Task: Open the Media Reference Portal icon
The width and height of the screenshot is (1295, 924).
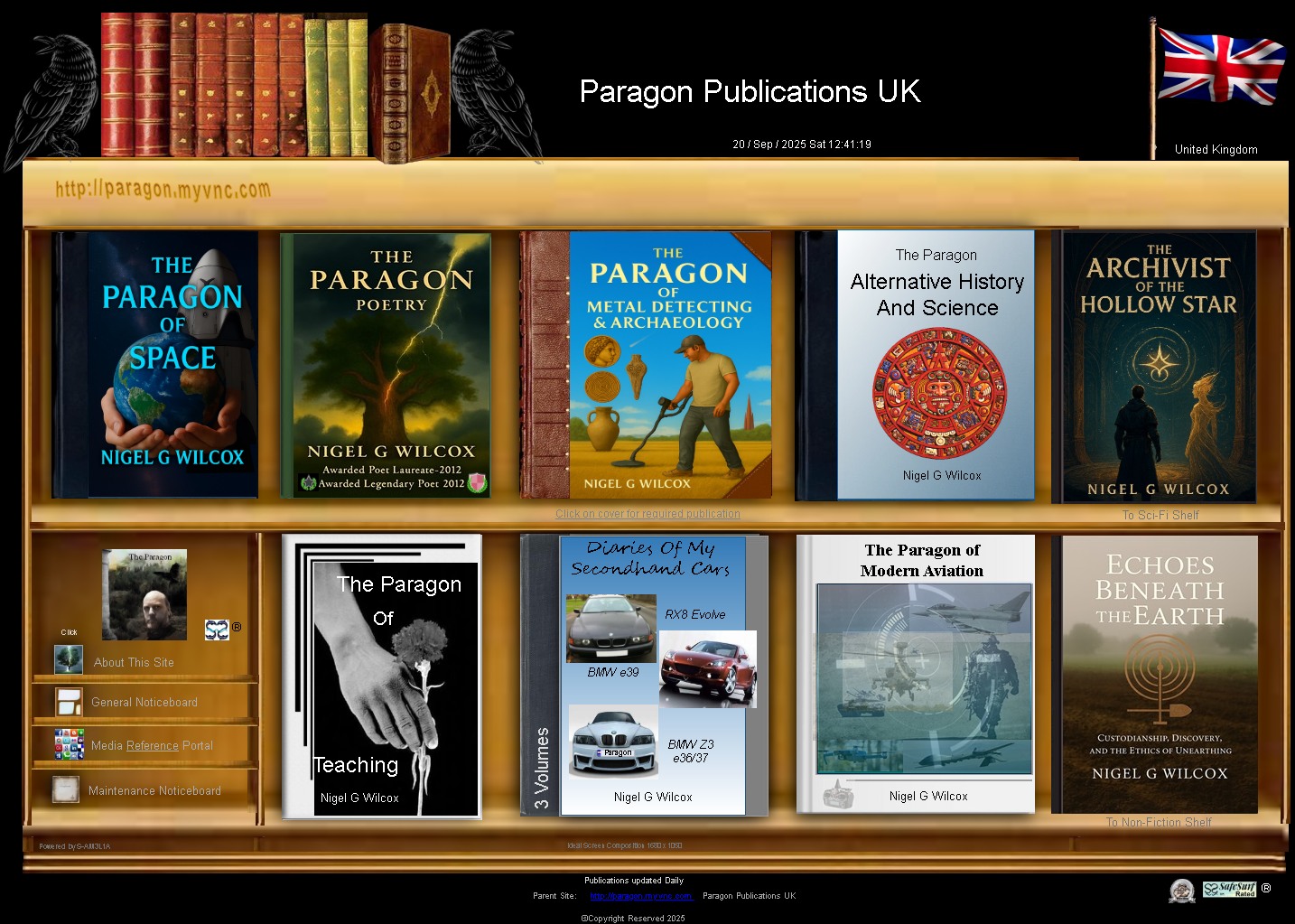Action: click(69, 744)
